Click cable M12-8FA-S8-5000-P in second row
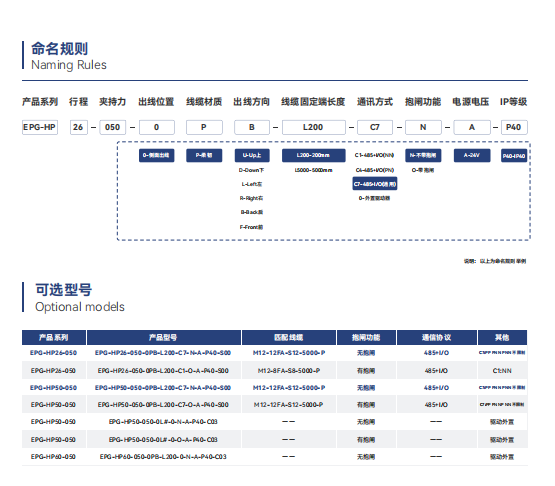The height and width of the screenshot is (486, 555). 289,371
